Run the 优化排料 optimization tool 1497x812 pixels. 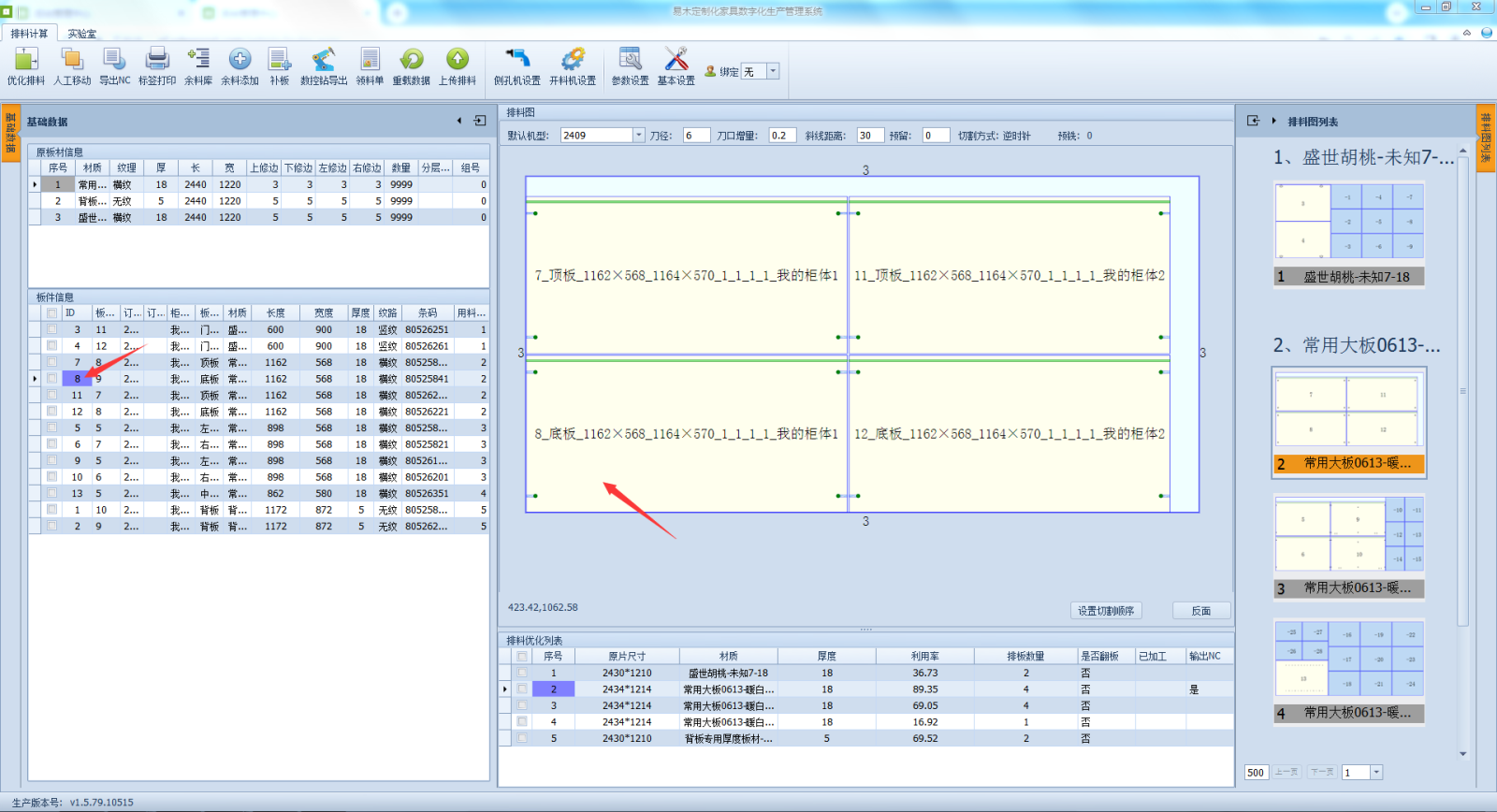pyautogui.click(x=26, y=66)
